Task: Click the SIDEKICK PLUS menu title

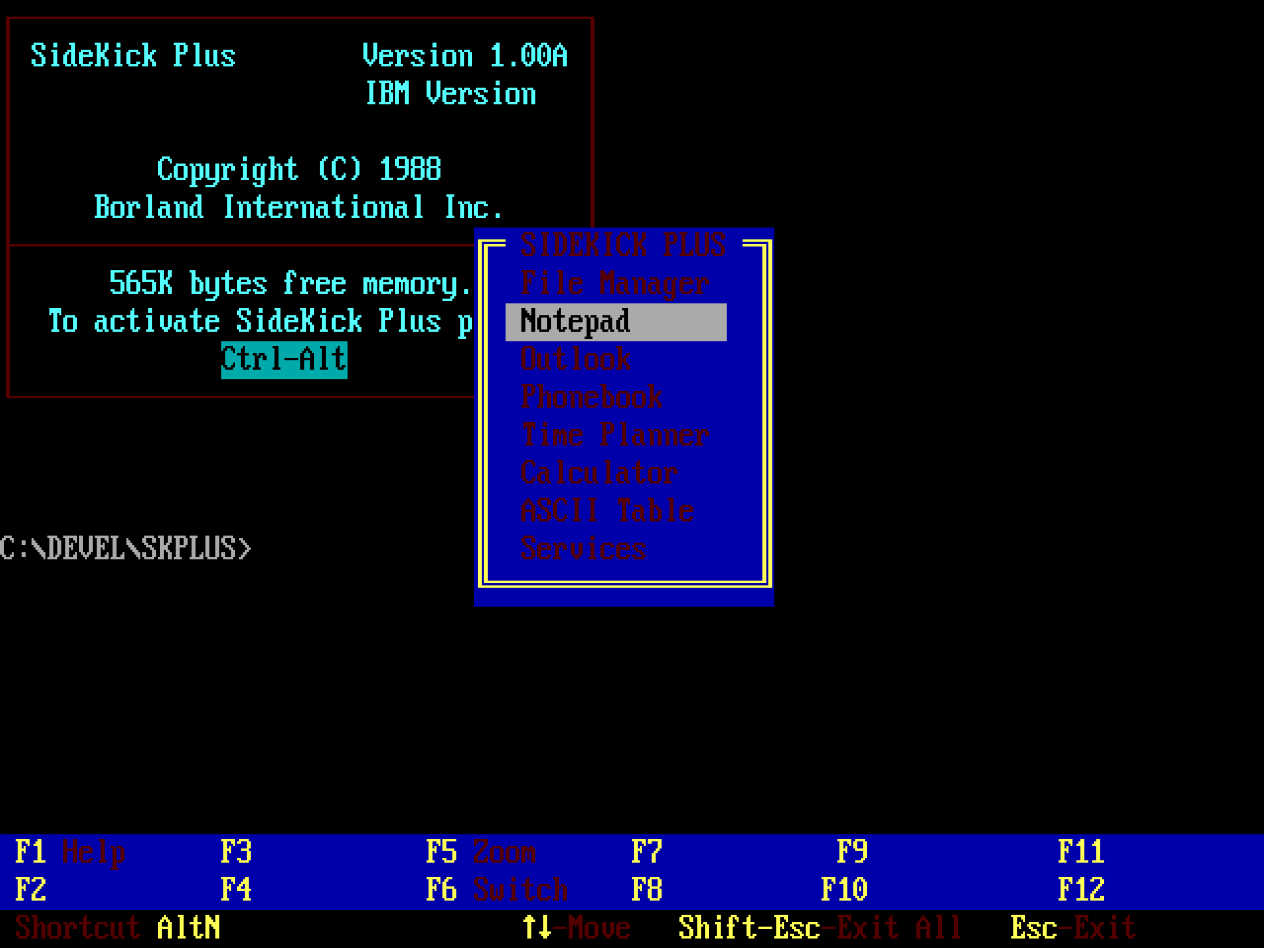Action: coord(623,245)
